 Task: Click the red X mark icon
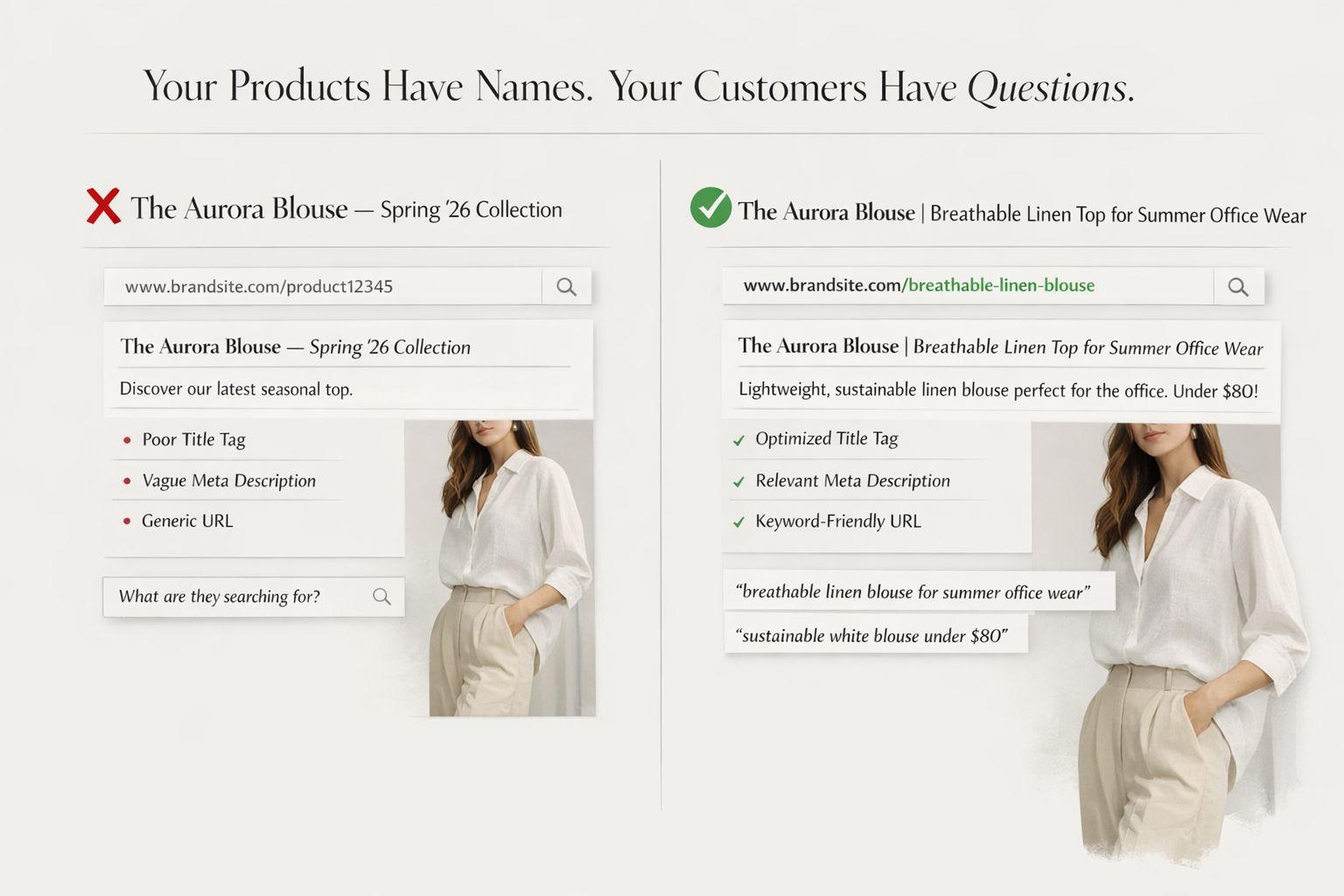point(103,206)
